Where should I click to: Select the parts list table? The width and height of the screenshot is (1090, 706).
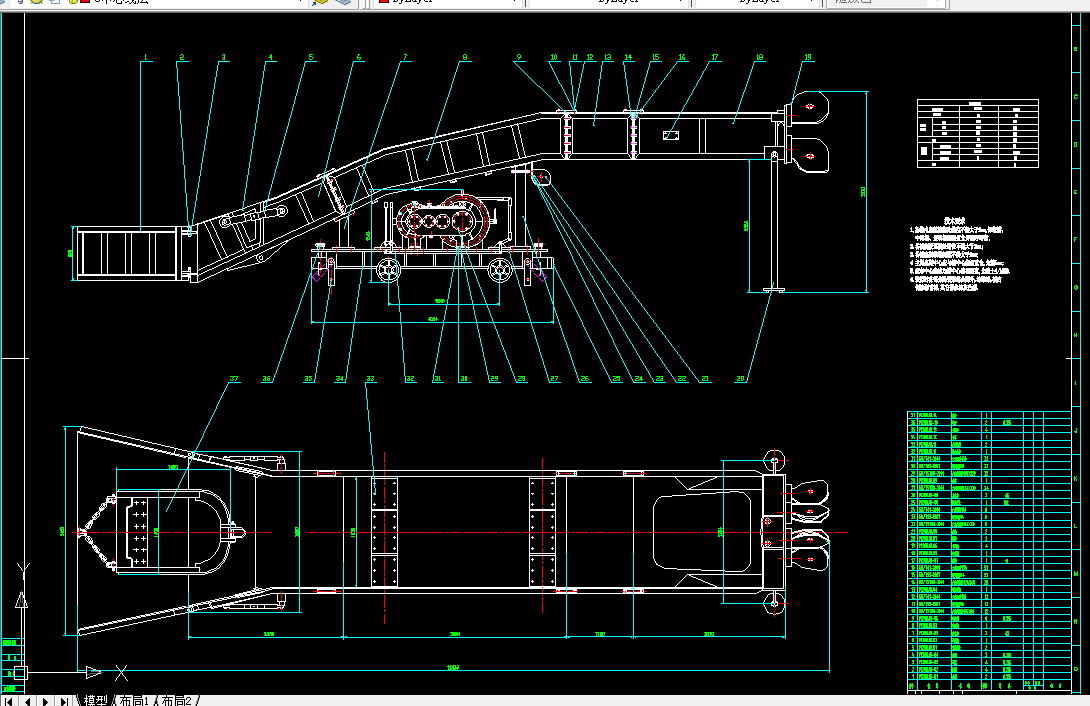(989, 552)
